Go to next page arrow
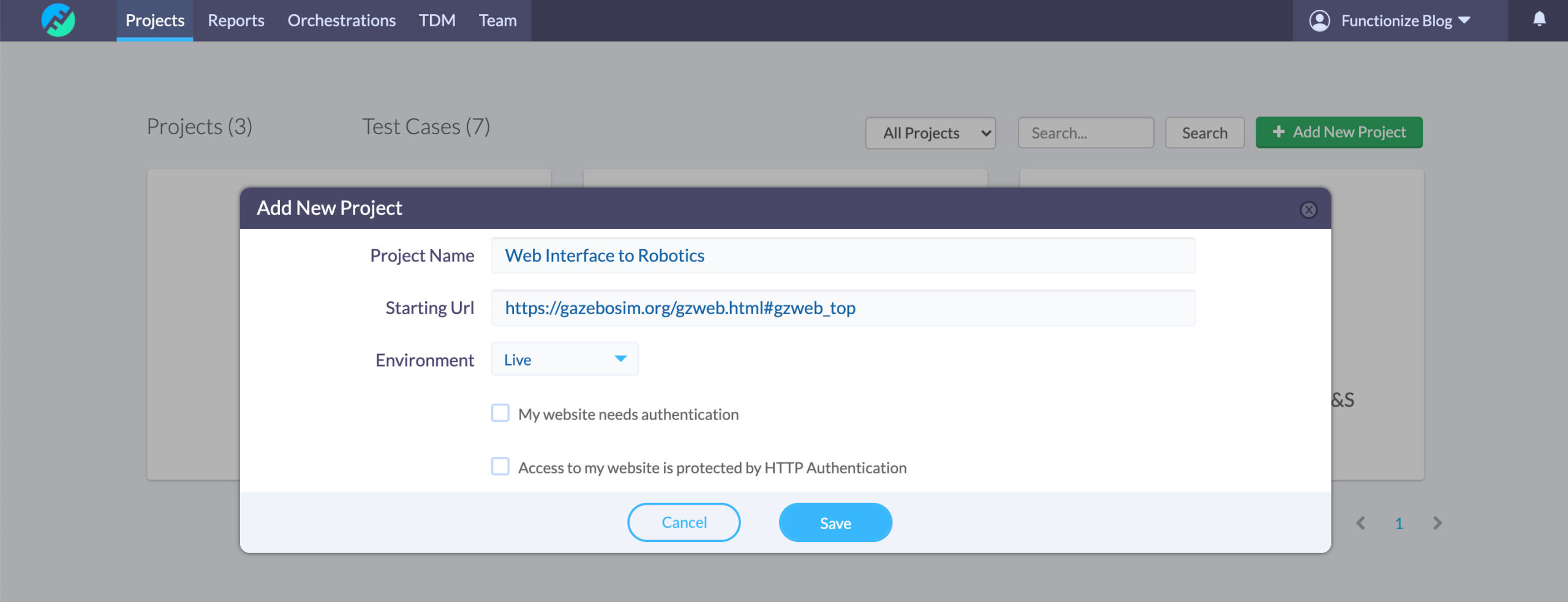1568x602 pixels. (1438, 523)
